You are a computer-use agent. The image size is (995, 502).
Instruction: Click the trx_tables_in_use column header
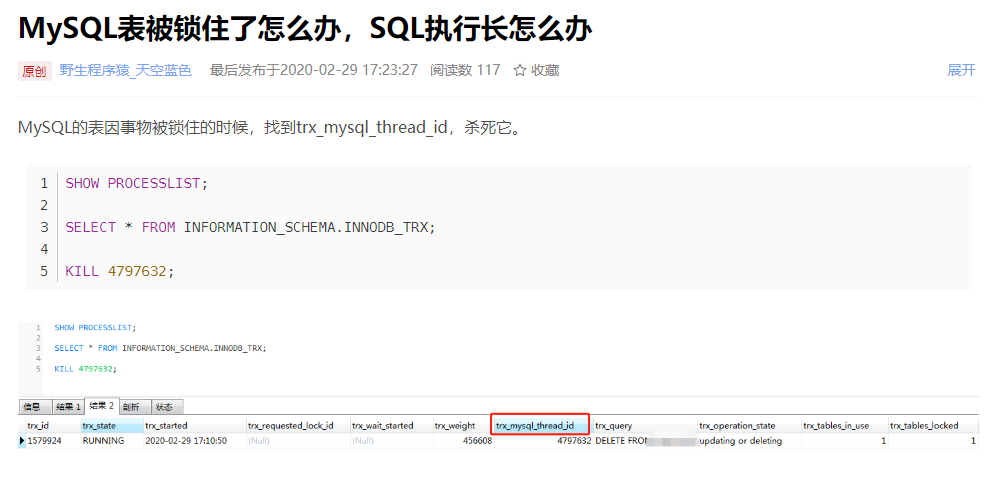click(845, 425)
